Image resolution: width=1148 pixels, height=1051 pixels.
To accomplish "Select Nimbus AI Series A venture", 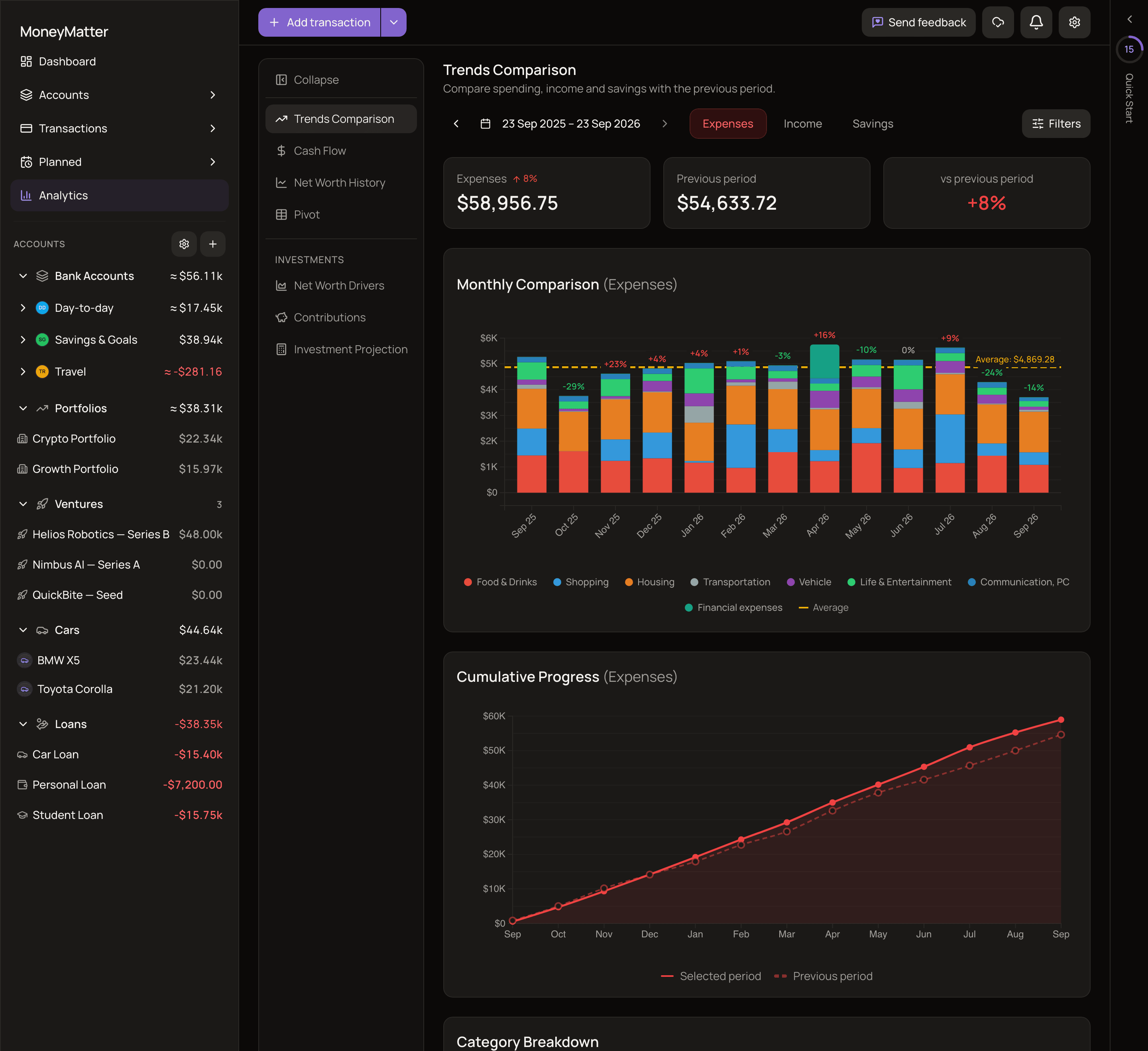I will [119, 565].
